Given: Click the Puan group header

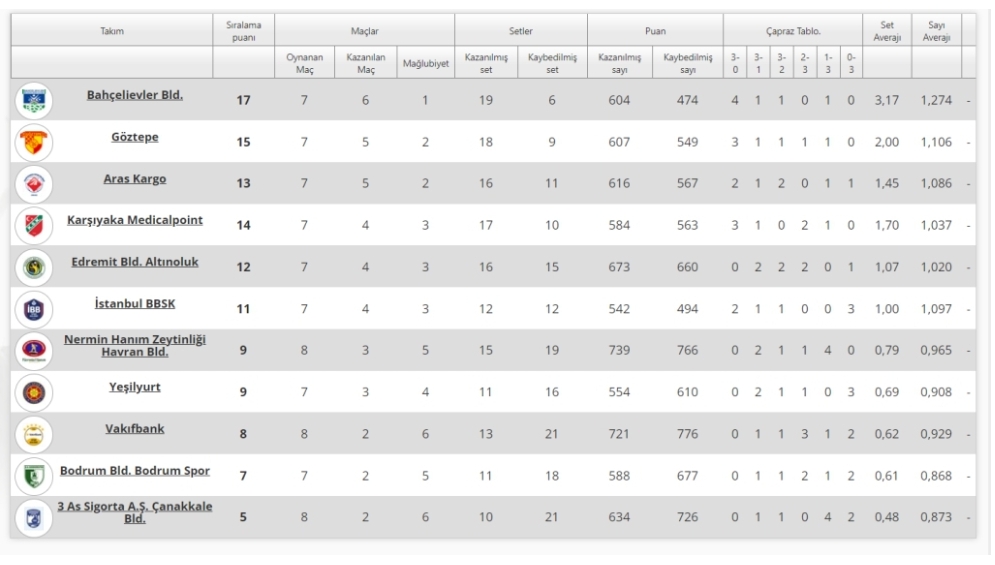Looking at the screenshot, I should pyautogui.click(x=656, y=30).
